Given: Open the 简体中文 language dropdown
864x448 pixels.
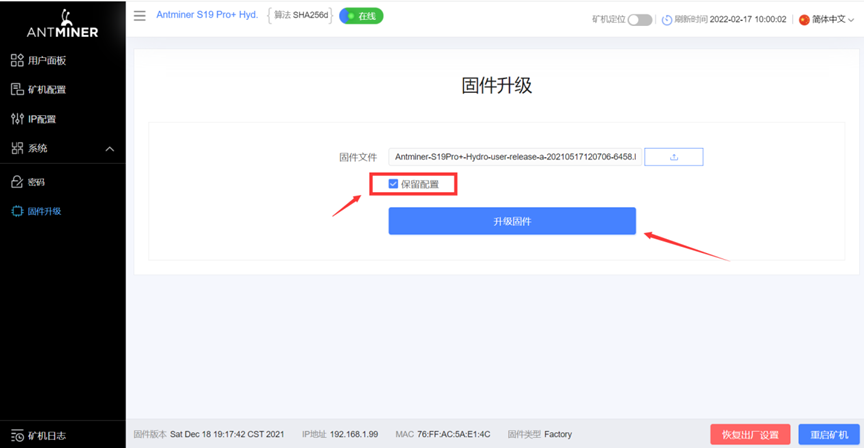Looking at the screenshot, I should pyautogui.click(x=827, y=19).
